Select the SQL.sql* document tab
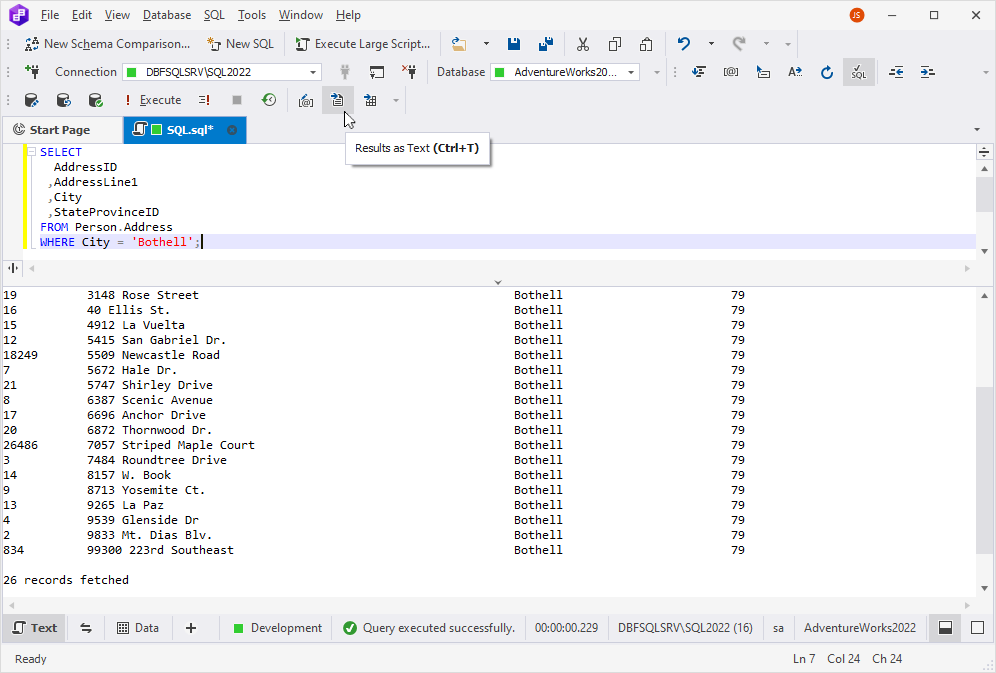The width and height of the screenshot is (996, 673). point(185,130)
